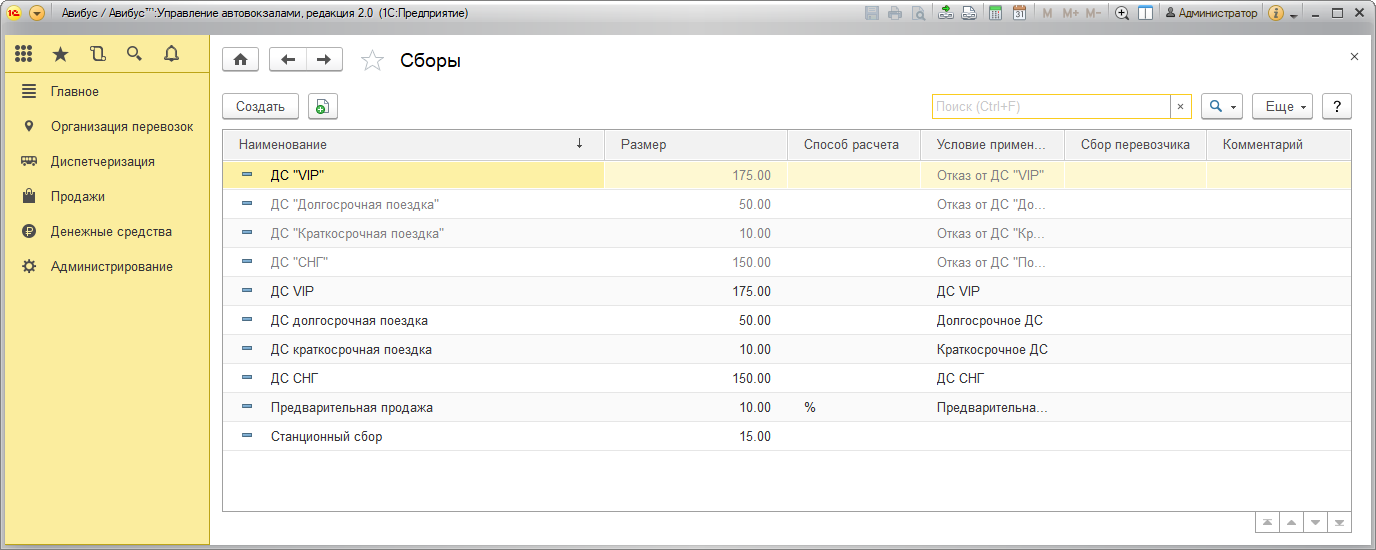This screenshot has width=1376, height=550.
Task: Open the sections menu grid icon
Action: 23,54
